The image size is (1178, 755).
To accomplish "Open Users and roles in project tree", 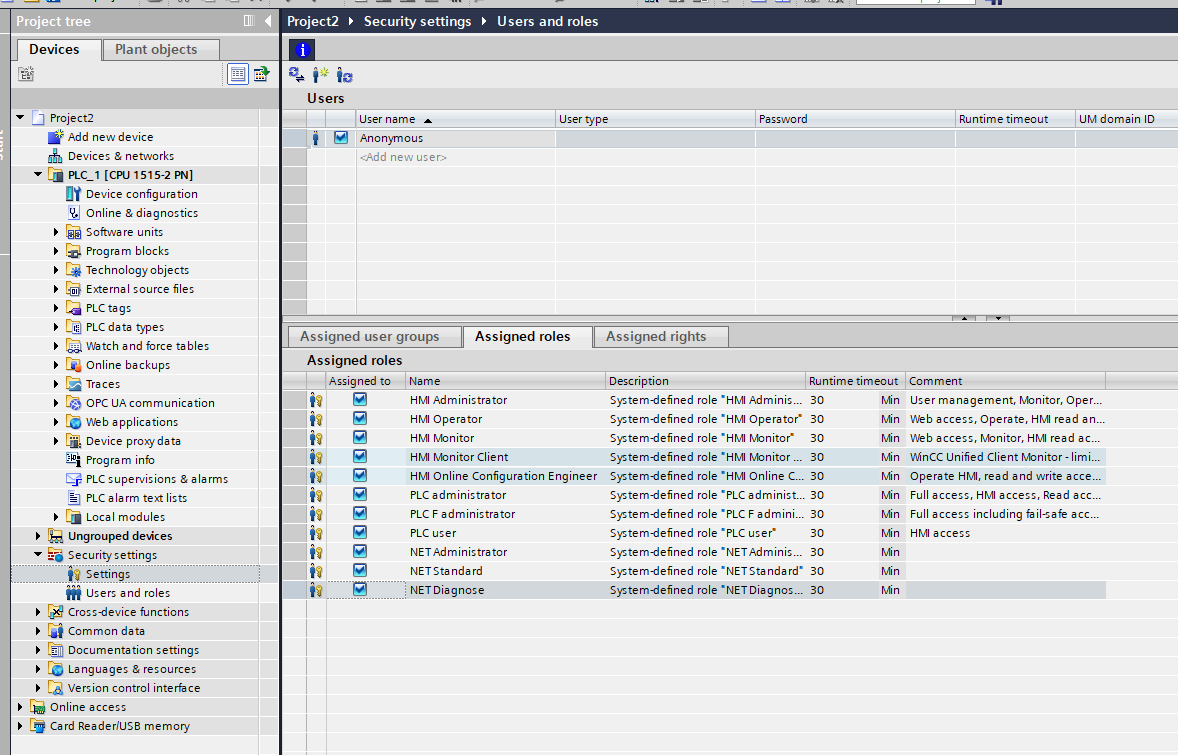I will point(127,593).
